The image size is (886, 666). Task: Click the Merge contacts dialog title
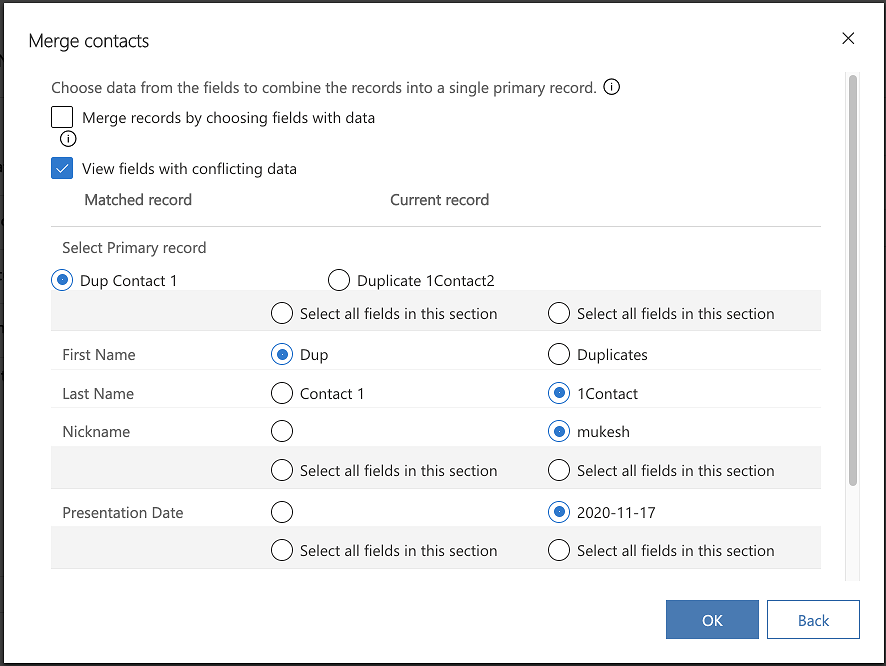89,41
